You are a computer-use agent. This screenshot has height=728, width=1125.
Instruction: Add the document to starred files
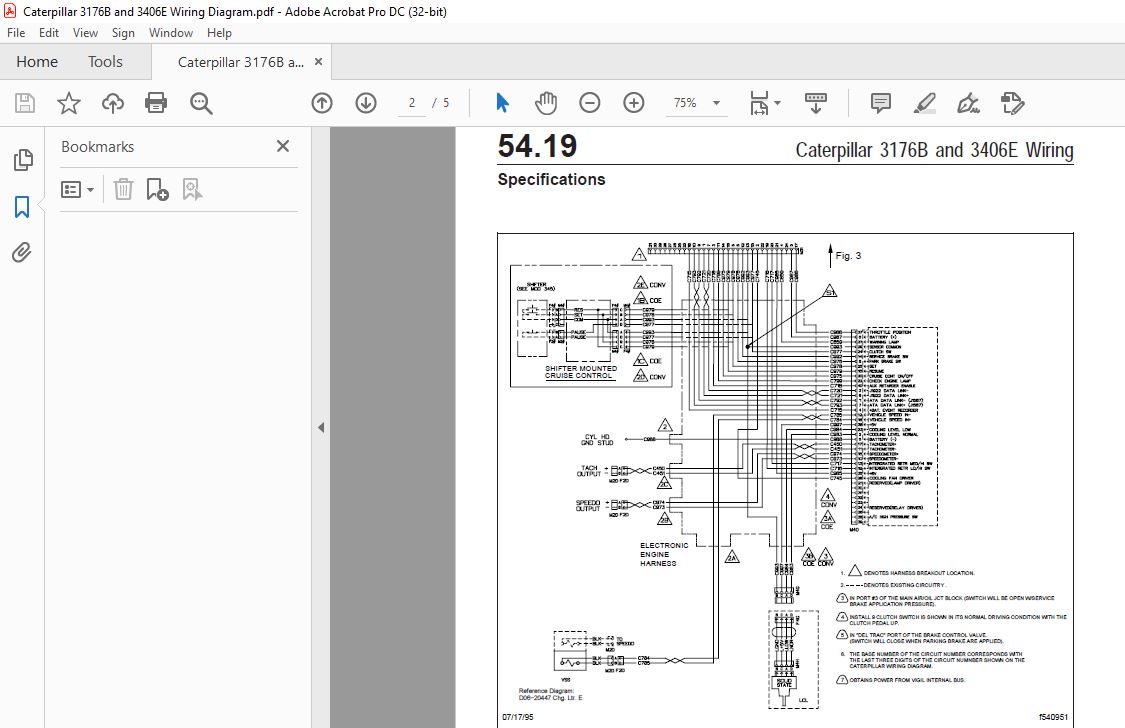point(69,103)
